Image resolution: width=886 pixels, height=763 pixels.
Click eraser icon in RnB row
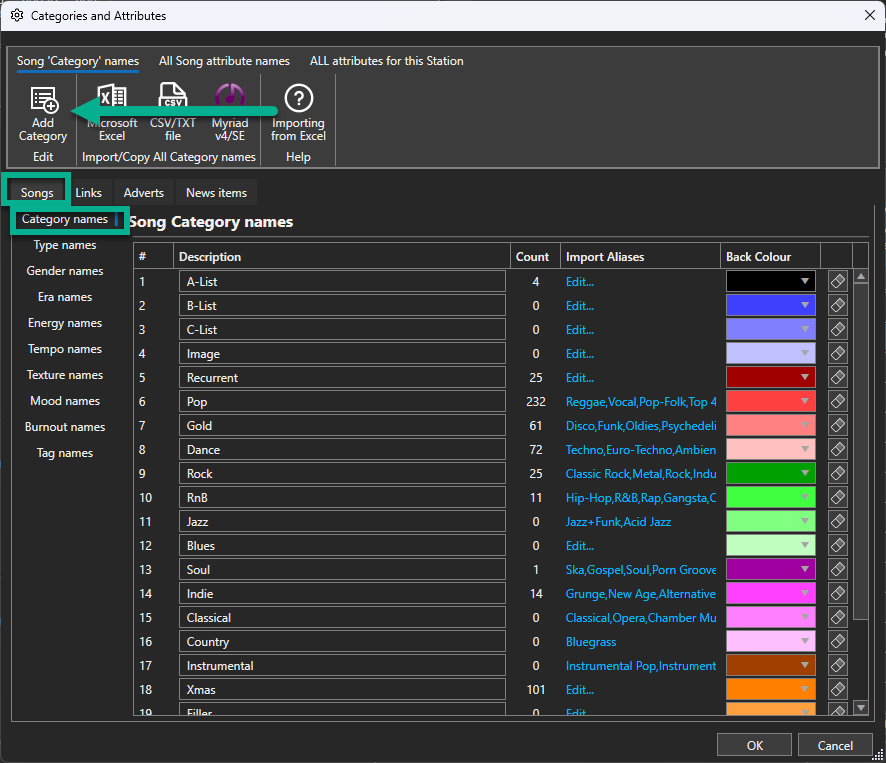pos(837,497)
